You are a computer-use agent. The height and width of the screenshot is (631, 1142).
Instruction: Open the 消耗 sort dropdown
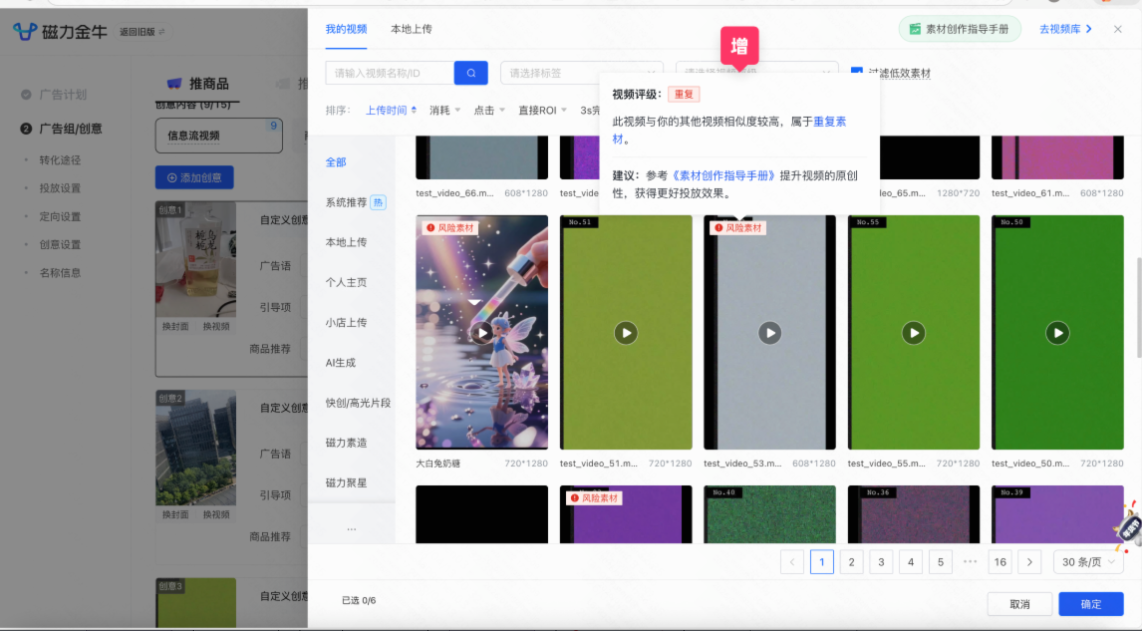tap(444, 110)
